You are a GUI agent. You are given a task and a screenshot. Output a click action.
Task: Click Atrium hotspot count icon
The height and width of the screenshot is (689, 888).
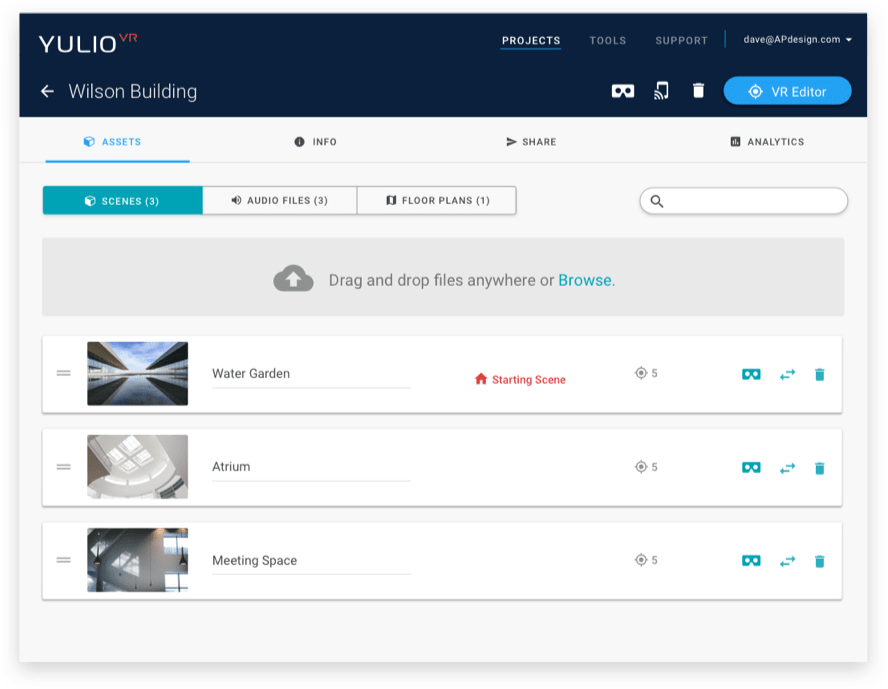point(641,467)
